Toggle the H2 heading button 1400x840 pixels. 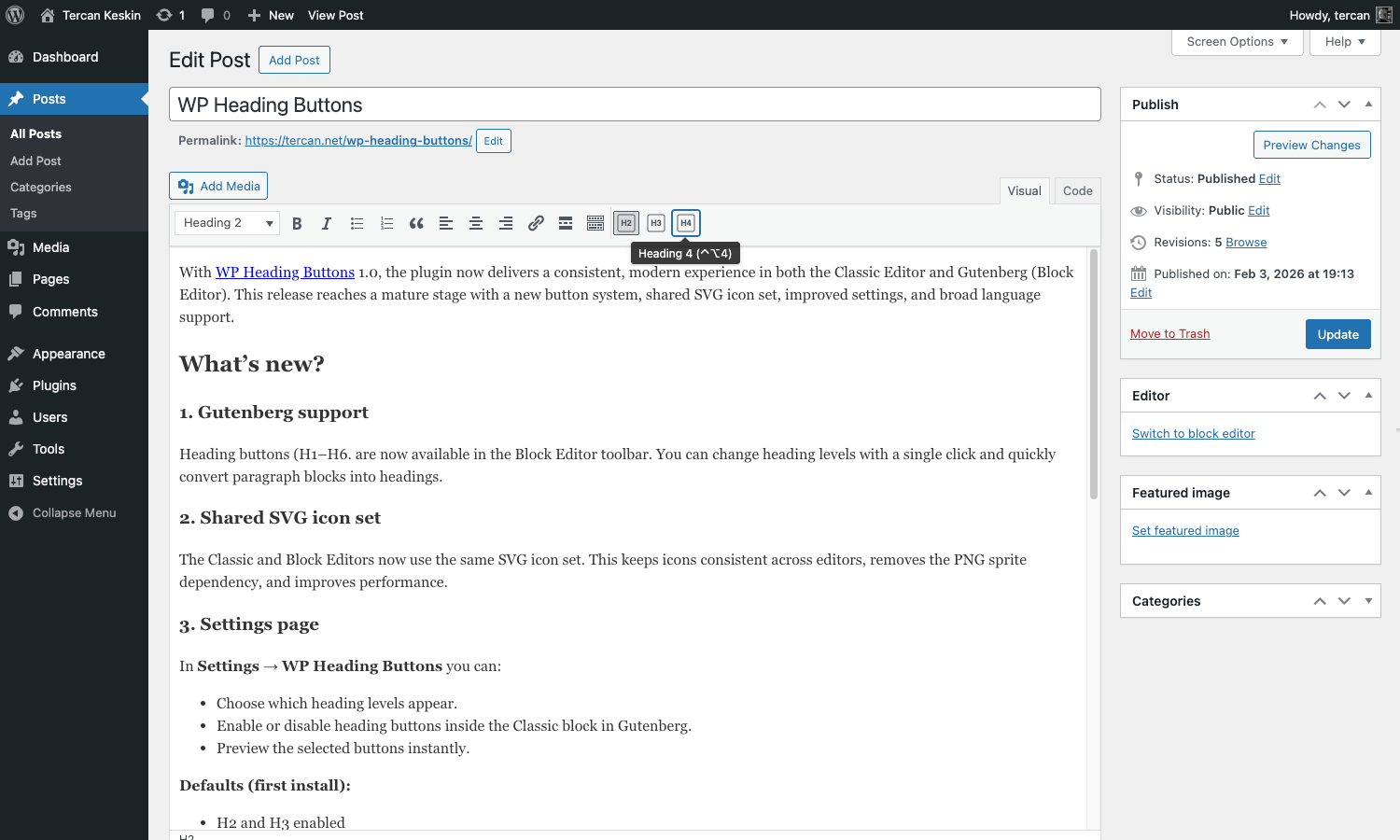626,223
